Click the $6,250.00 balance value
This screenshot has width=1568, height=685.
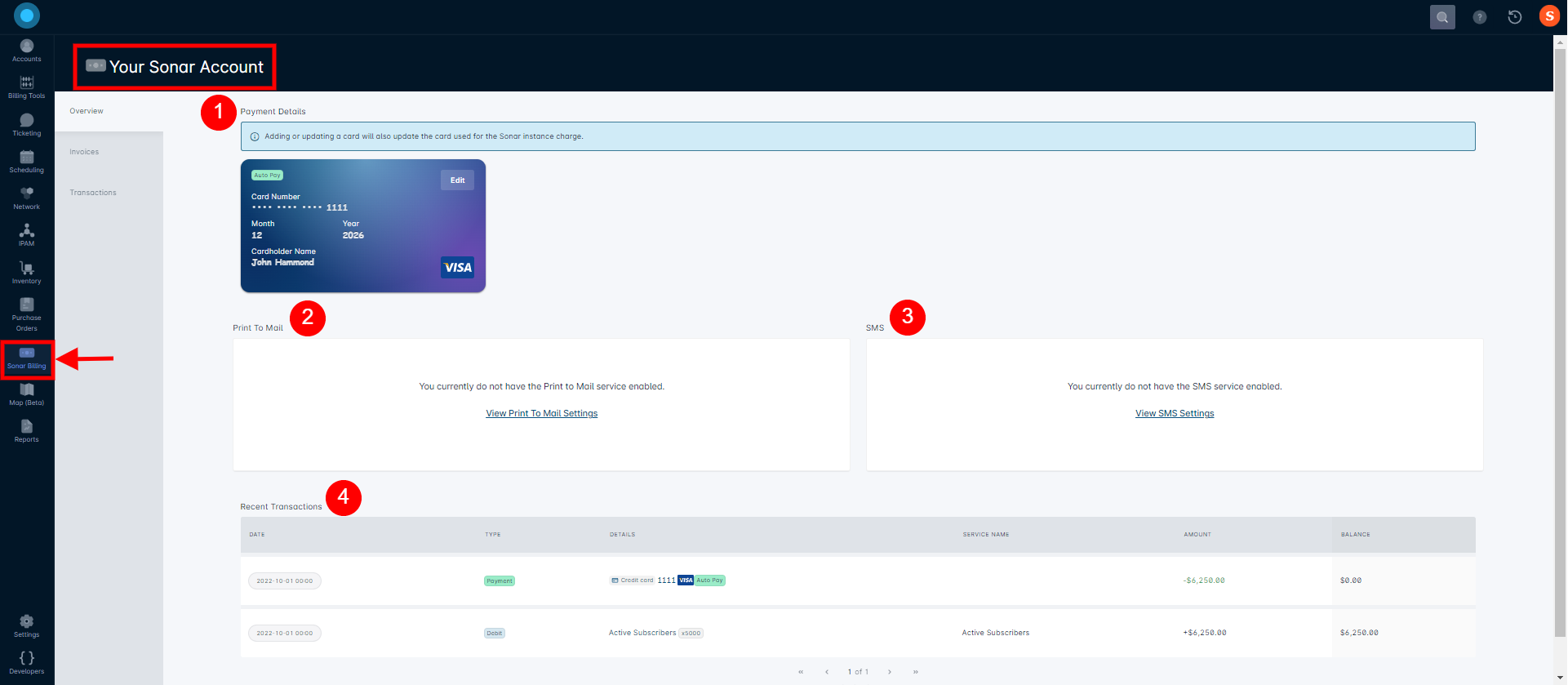(x=1359, y=633)
